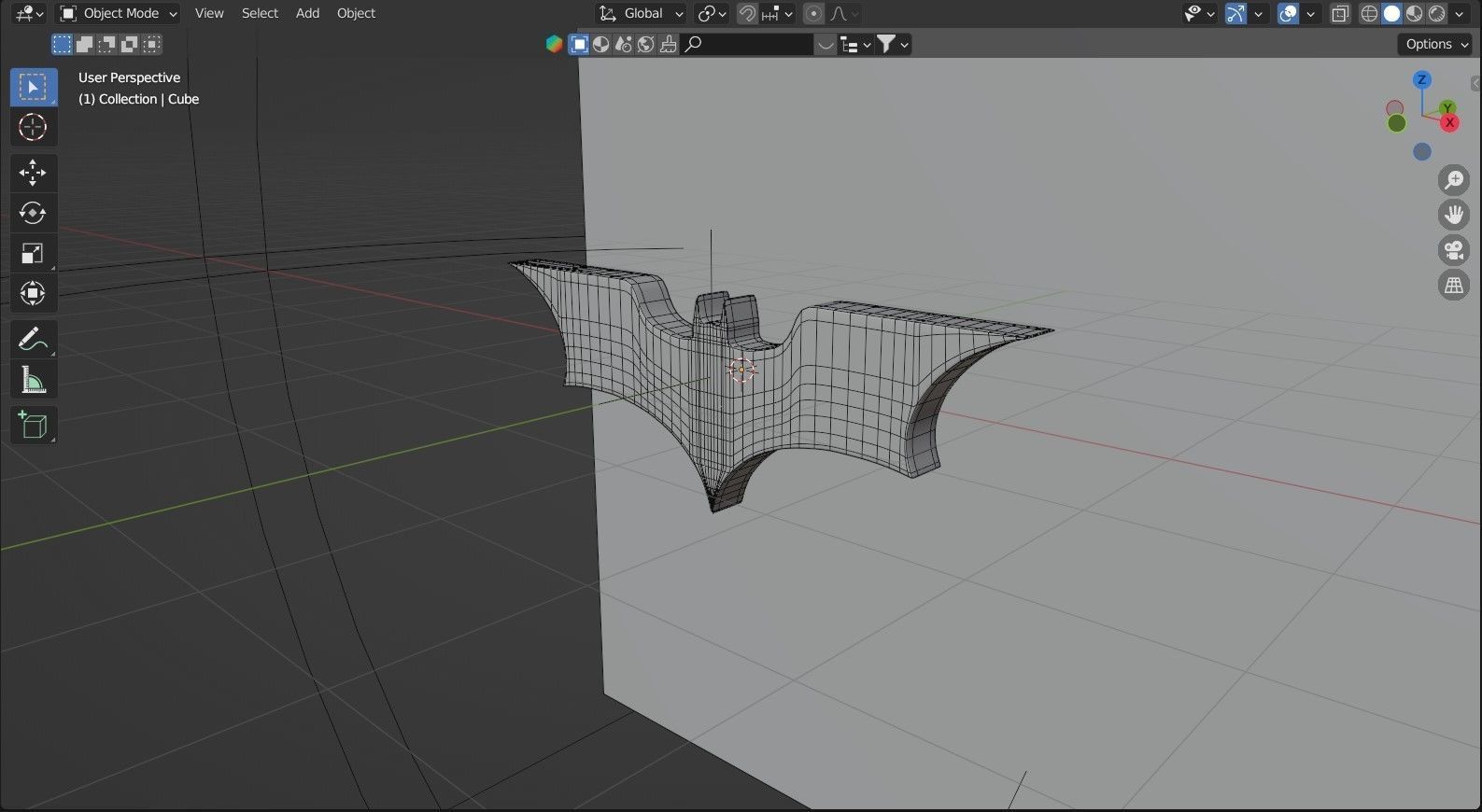
Task: Open the Global transform orientation dropdown
Action: click(x=642, y=13)
